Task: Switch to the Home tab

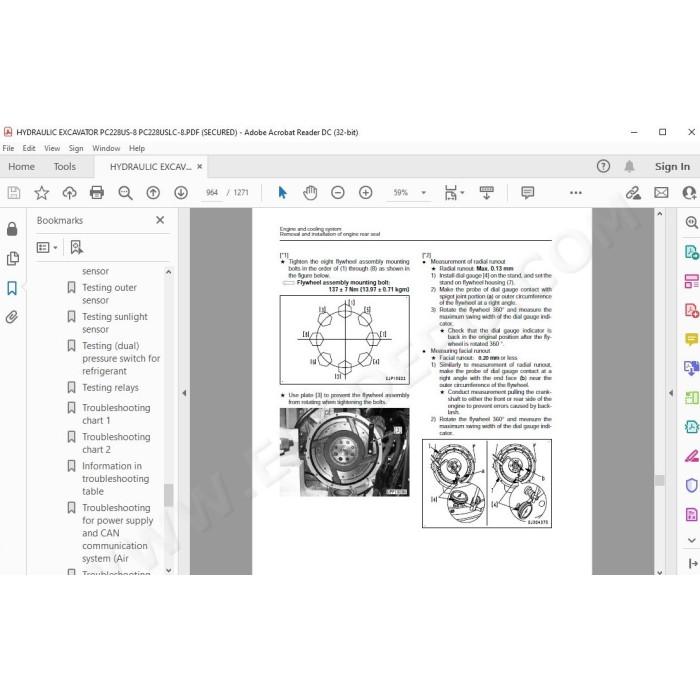Action: tap(21, 167)
